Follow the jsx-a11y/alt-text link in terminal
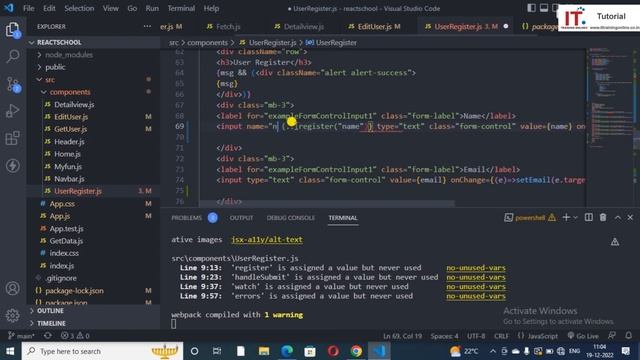Image resolution: width=640 pixels, height=360 pixels. click(267, 240)
